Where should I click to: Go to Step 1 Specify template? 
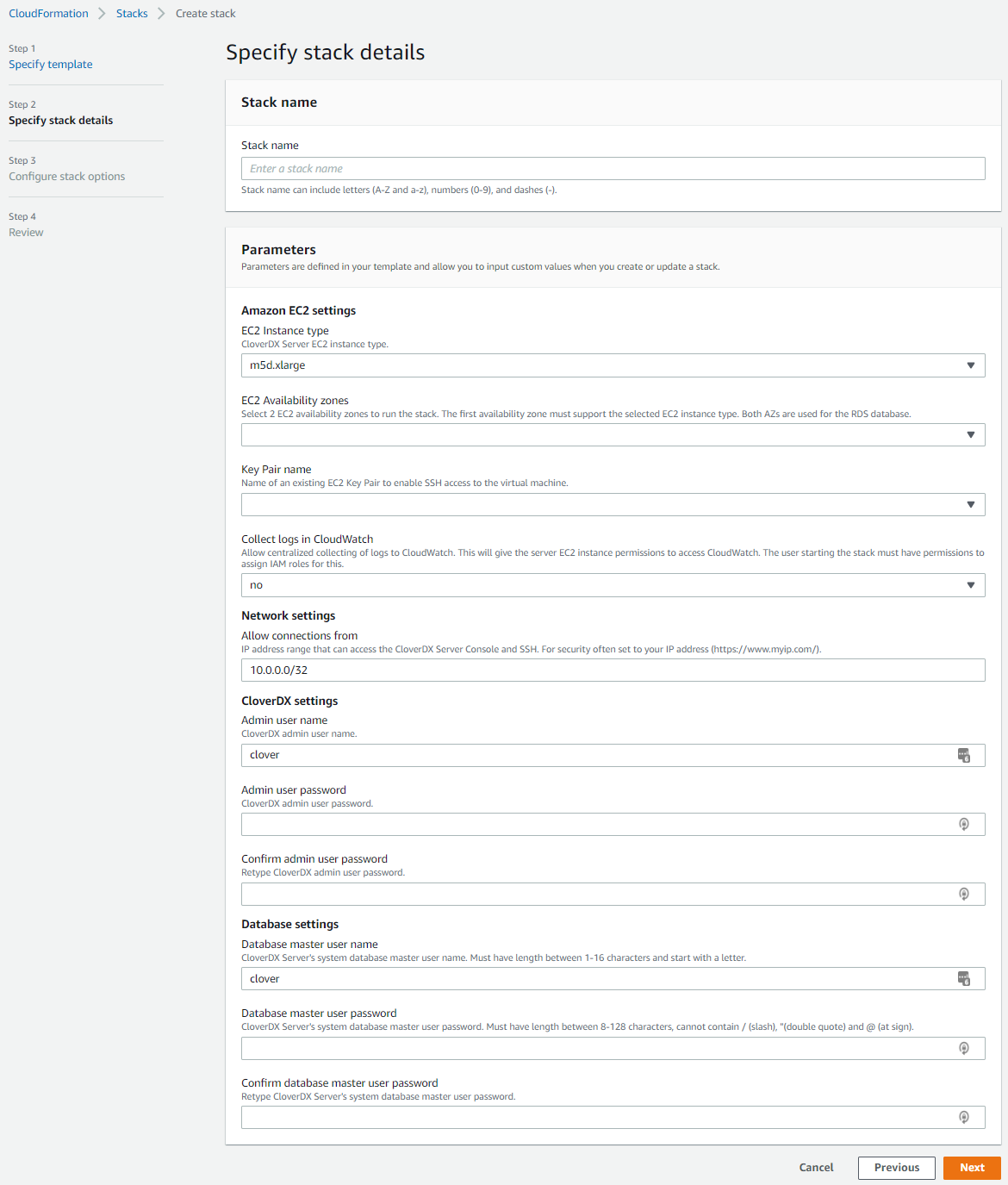point(50,64)
